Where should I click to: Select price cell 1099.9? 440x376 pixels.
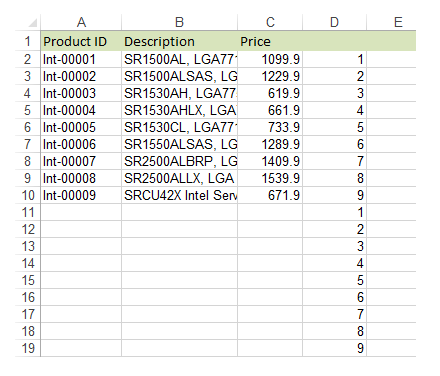[270, 59]
